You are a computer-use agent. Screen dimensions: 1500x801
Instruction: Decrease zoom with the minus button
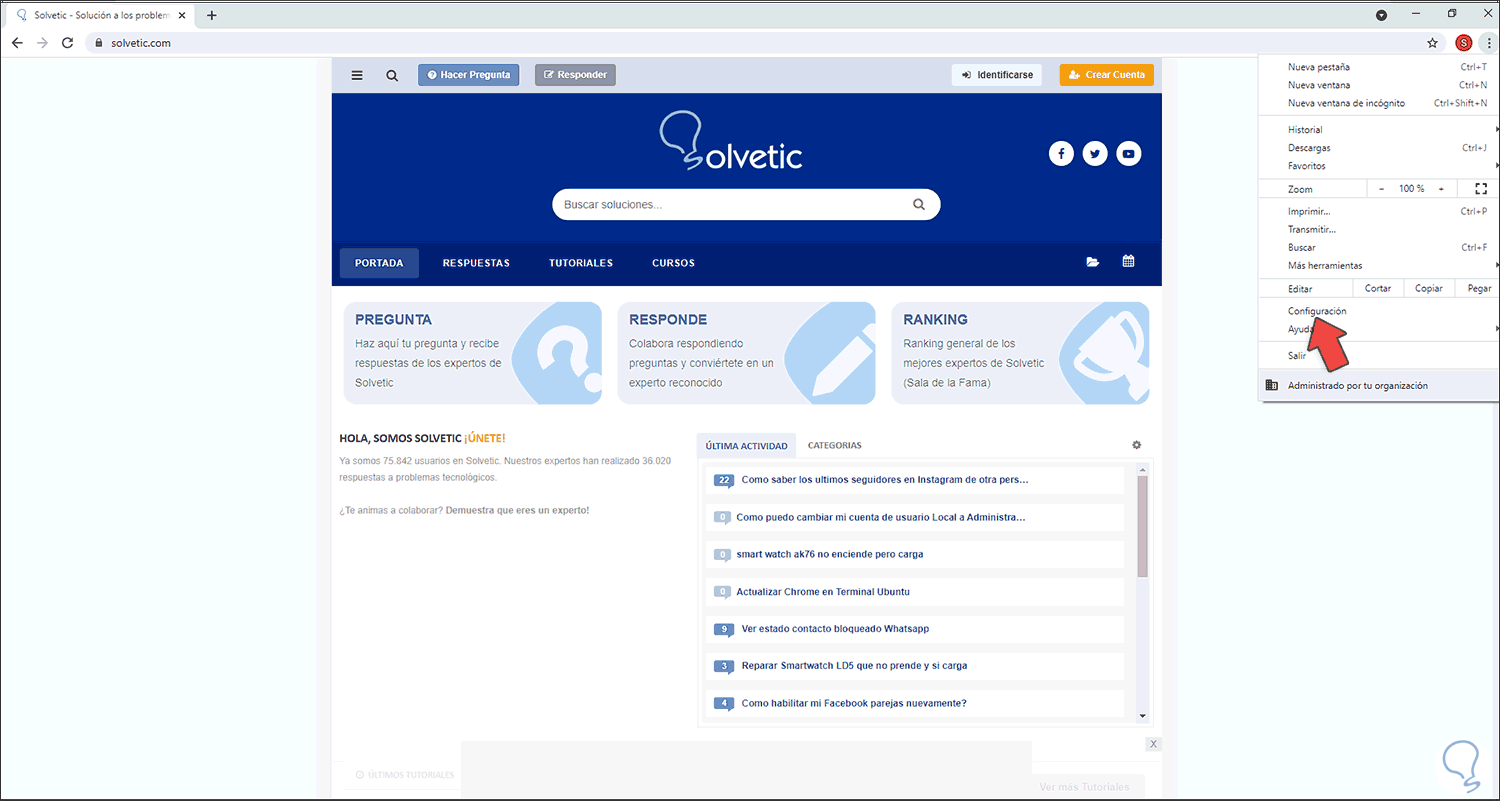[1382, 189]
